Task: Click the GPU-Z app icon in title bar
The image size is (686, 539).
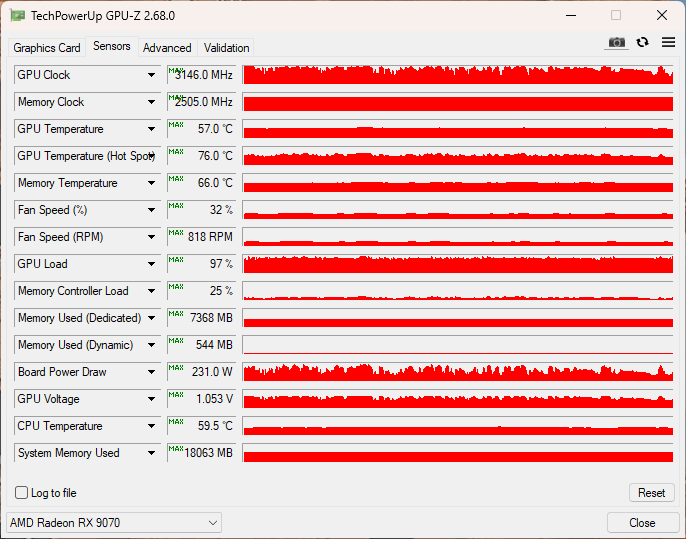Action: pos(18,16)
